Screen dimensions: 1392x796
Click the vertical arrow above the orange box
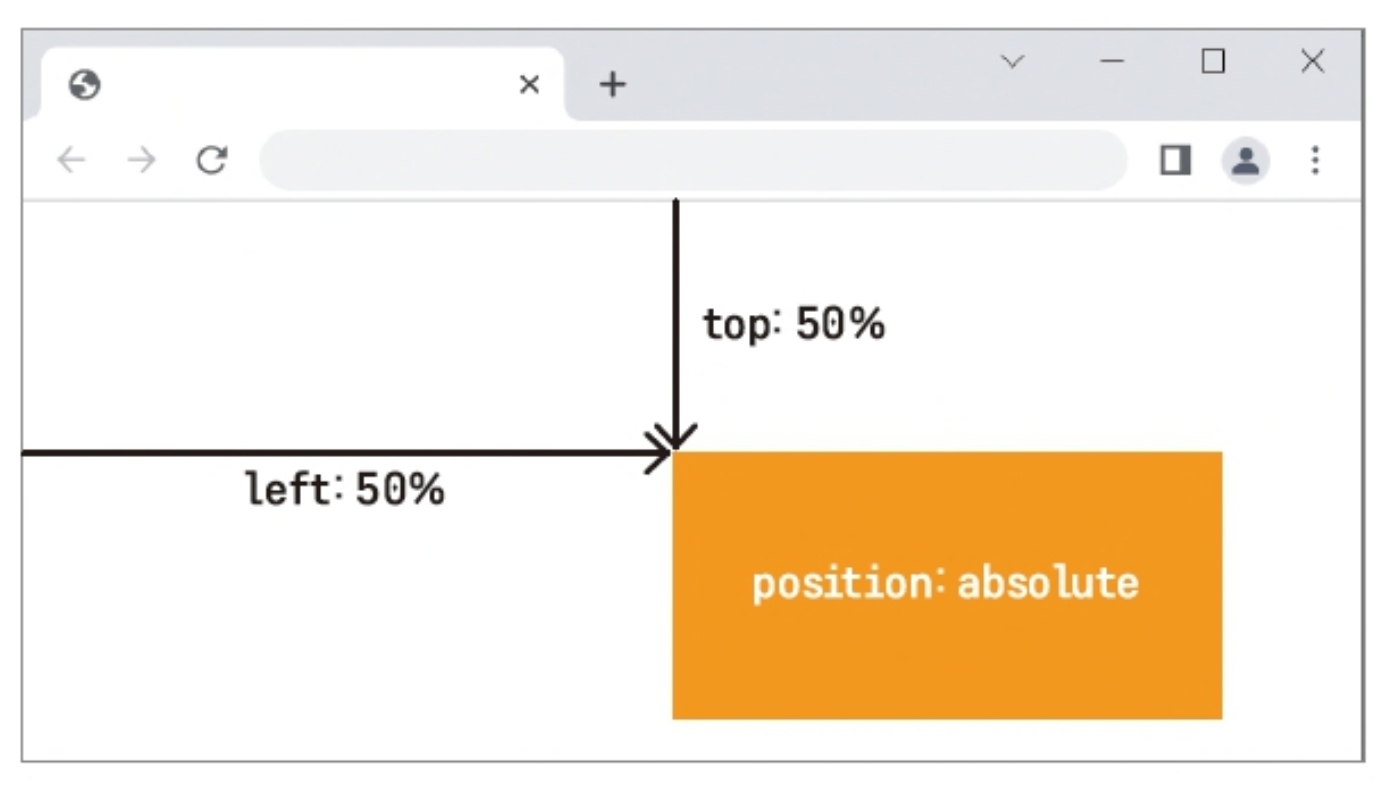(676, 325)
